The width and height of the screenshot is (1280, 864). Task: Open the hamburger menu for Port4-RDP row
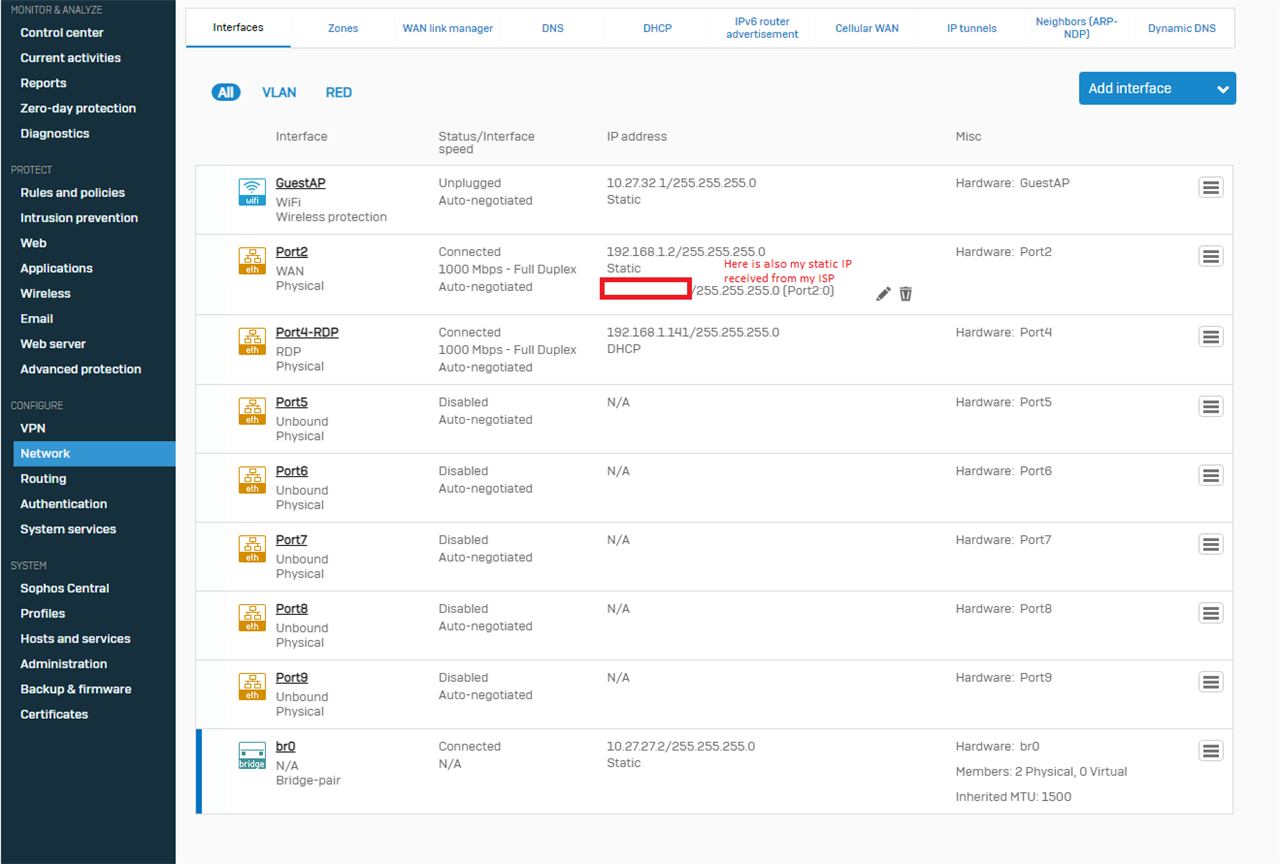coord(1210,337)
